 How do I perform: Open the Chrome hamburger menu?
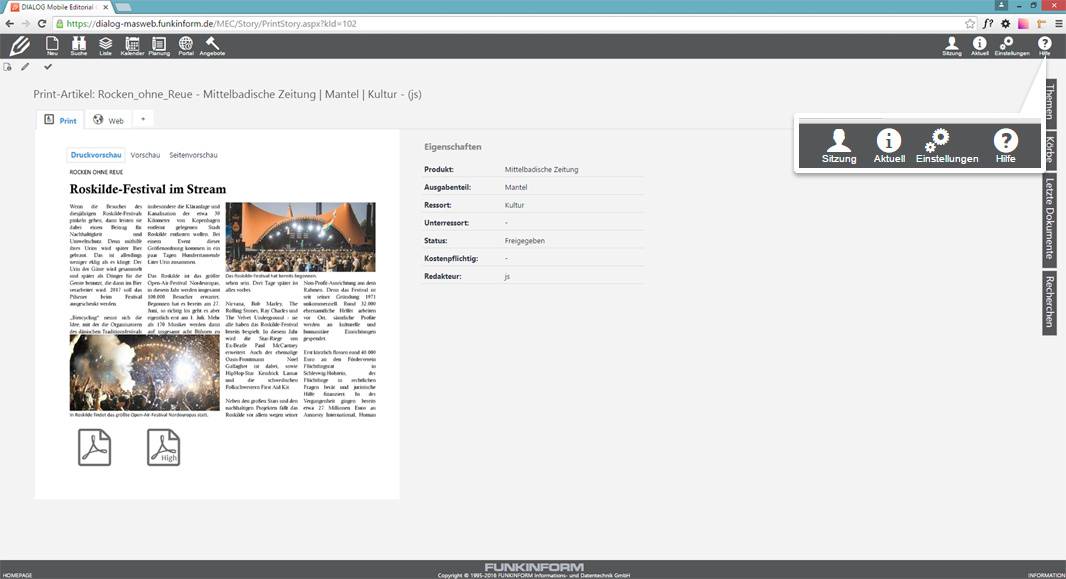(x=1059, y=24)
